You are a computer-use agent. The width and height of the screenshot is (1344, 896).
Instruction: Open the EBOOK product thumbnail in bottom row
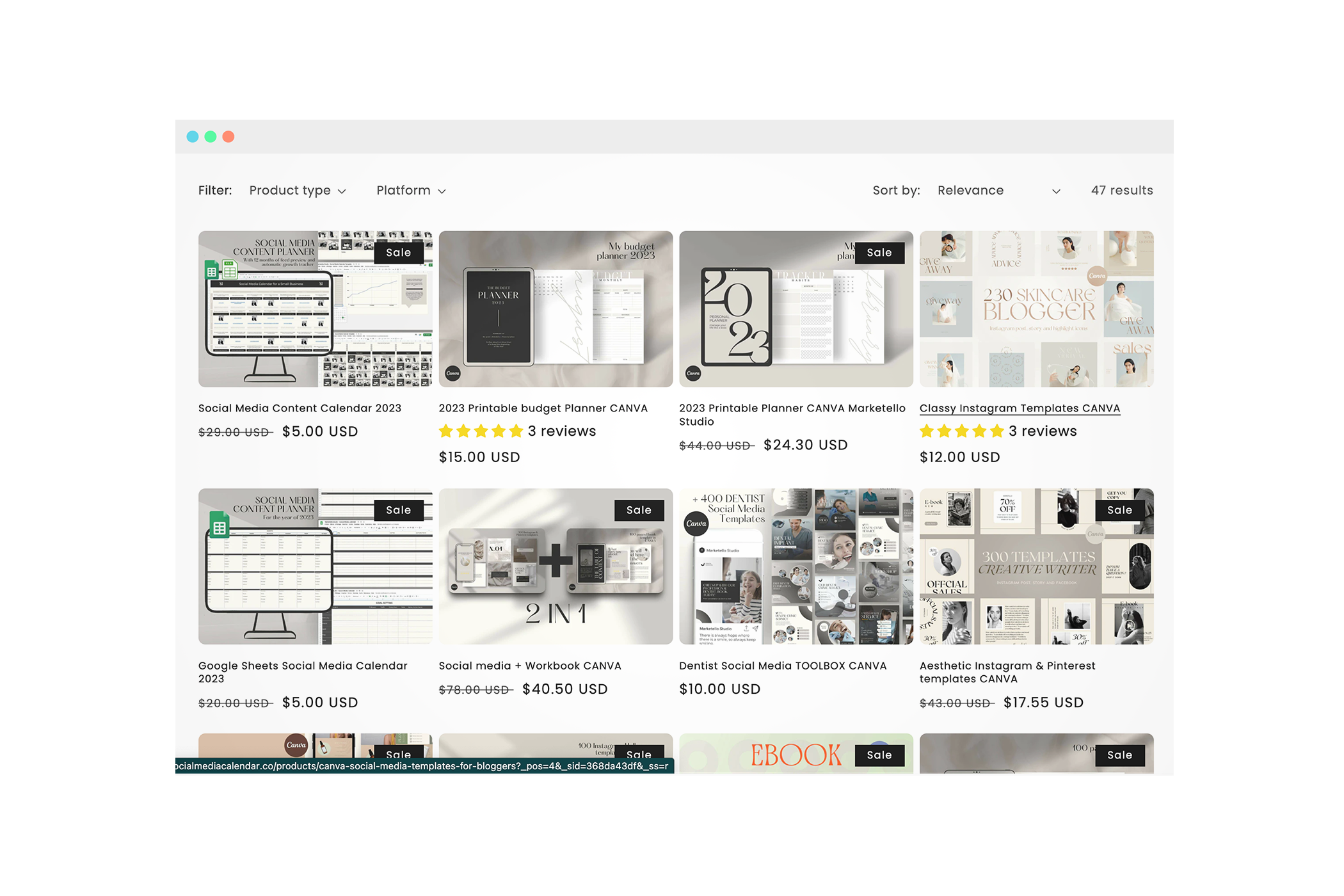point(796,754)
